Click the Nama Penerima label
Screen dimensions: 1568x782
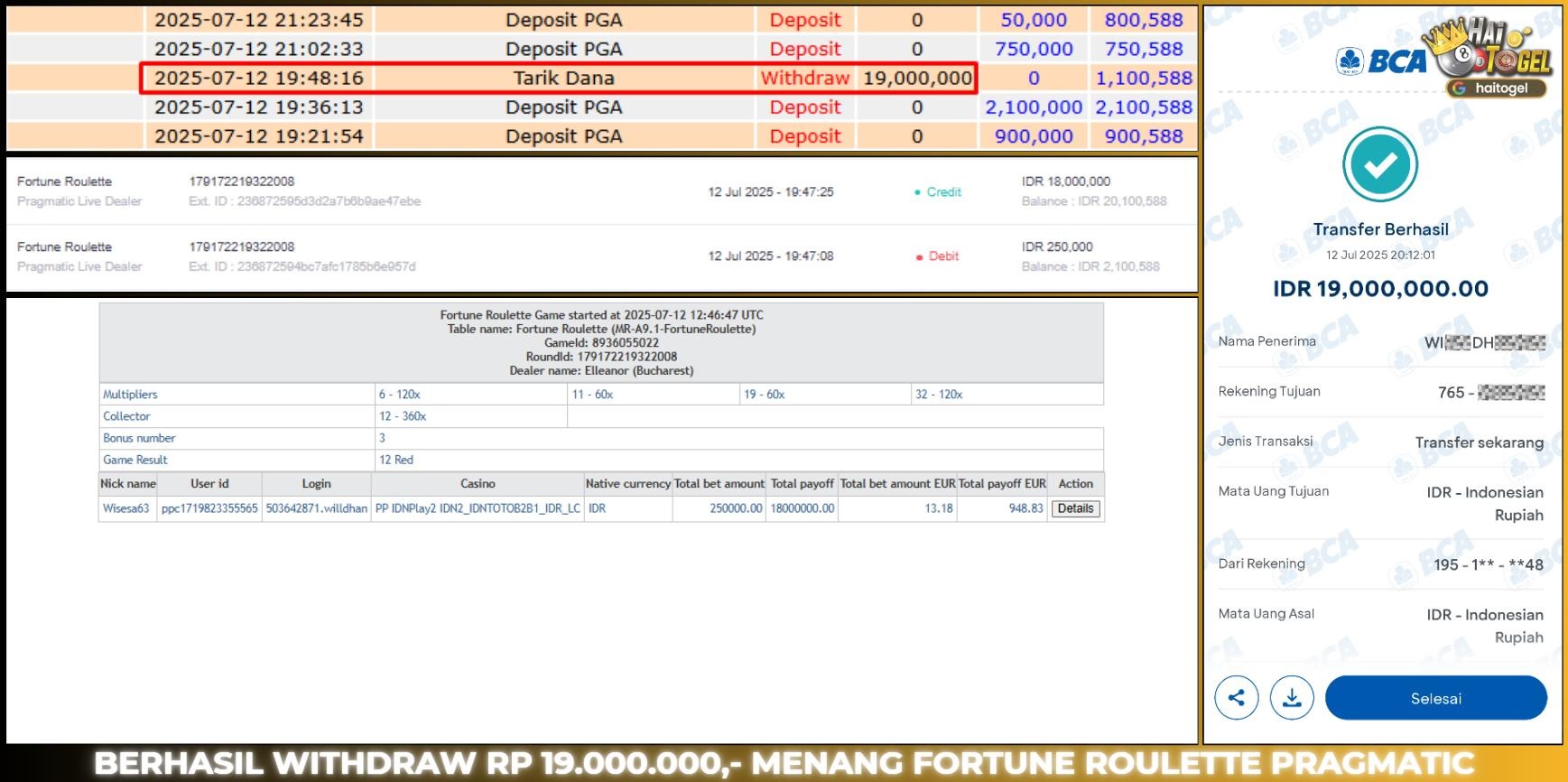point(1266,341)
